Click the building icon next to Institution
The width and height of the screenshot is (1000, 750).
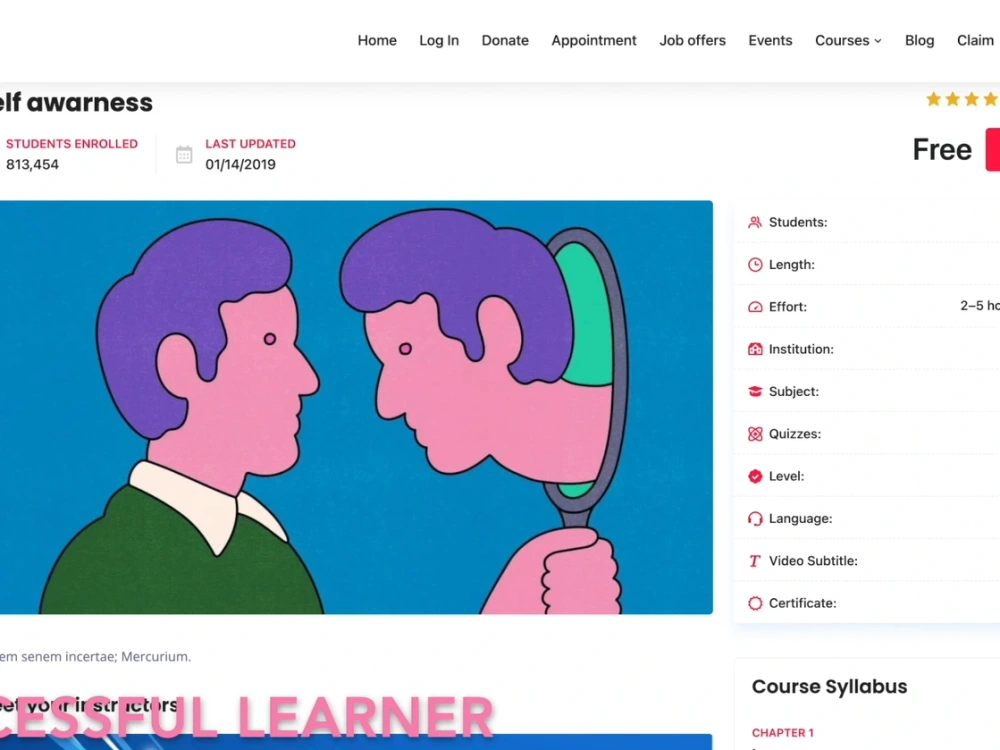755,349
